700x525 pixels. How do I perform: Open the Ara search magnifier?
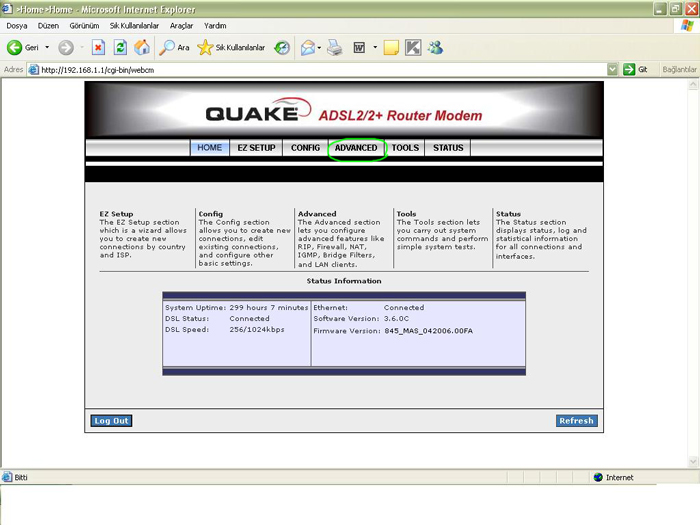167,47
